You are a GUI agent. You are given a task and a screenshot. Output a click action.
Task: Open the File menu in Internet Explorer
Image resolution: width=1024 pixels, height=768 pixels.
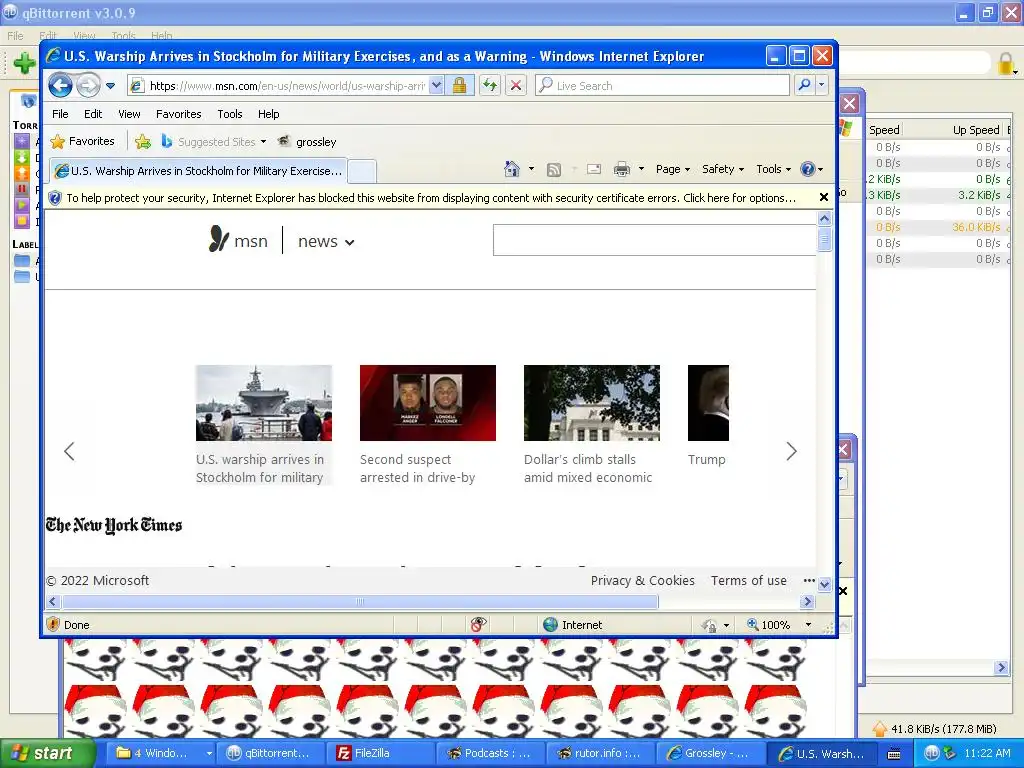pos(60,114)
